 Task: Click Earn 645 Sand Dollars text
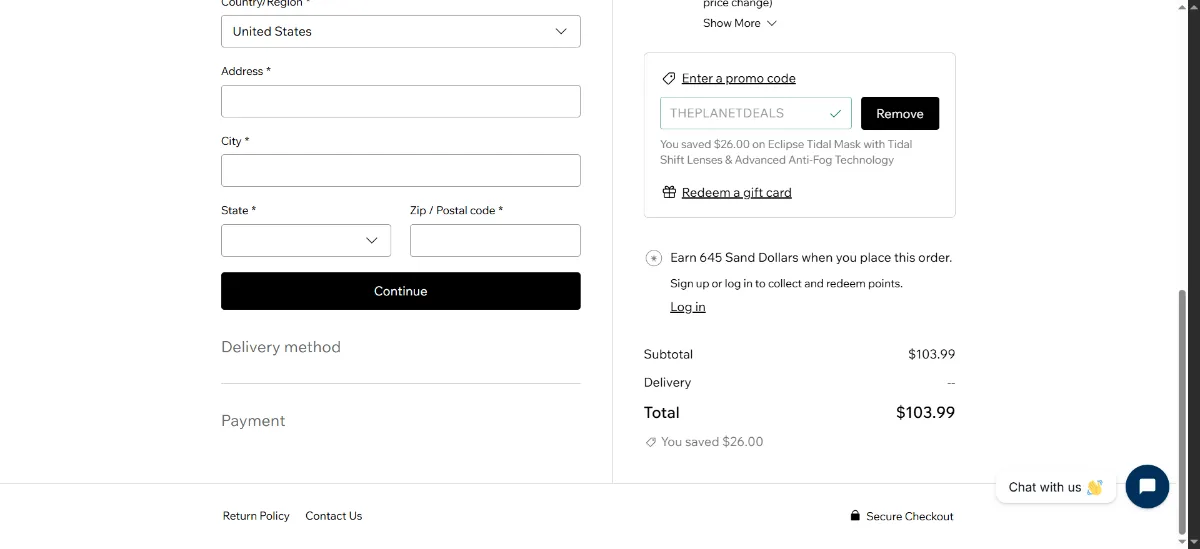coord(811,257)
